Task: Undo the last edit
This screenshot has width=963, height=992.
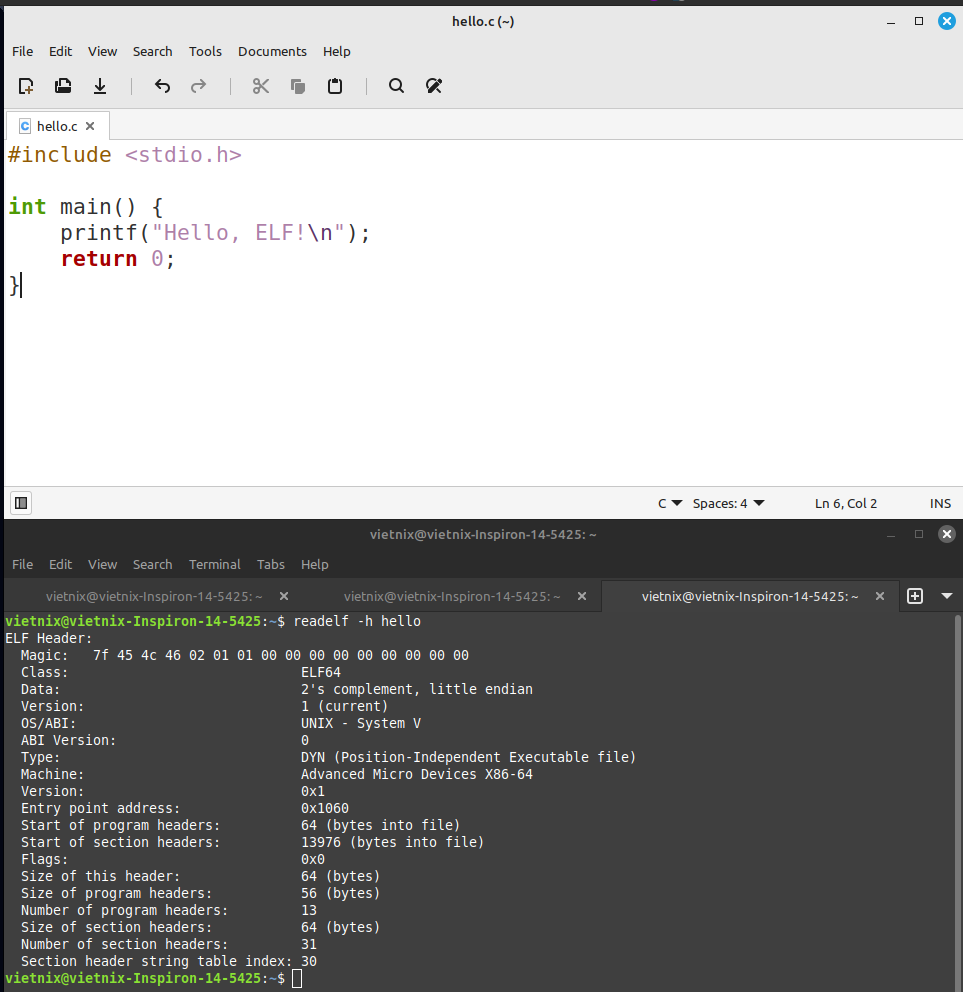Action: tap(163, 86)
